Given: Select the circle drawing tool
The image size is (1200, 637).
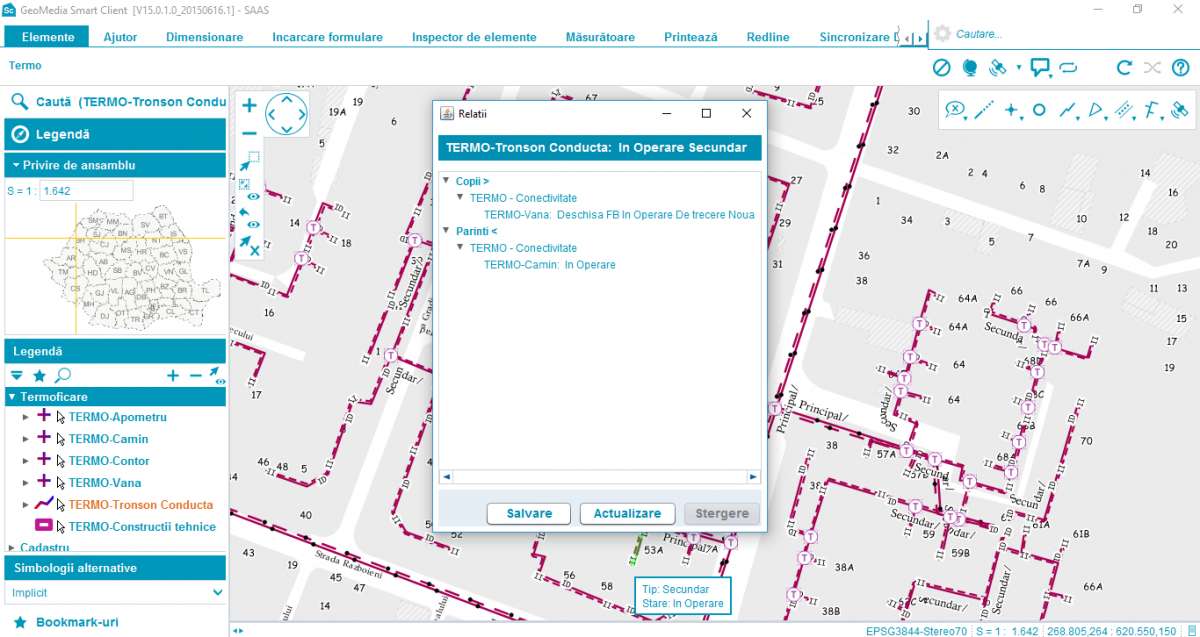Looking at the screenshot, I should [1039, 110].
